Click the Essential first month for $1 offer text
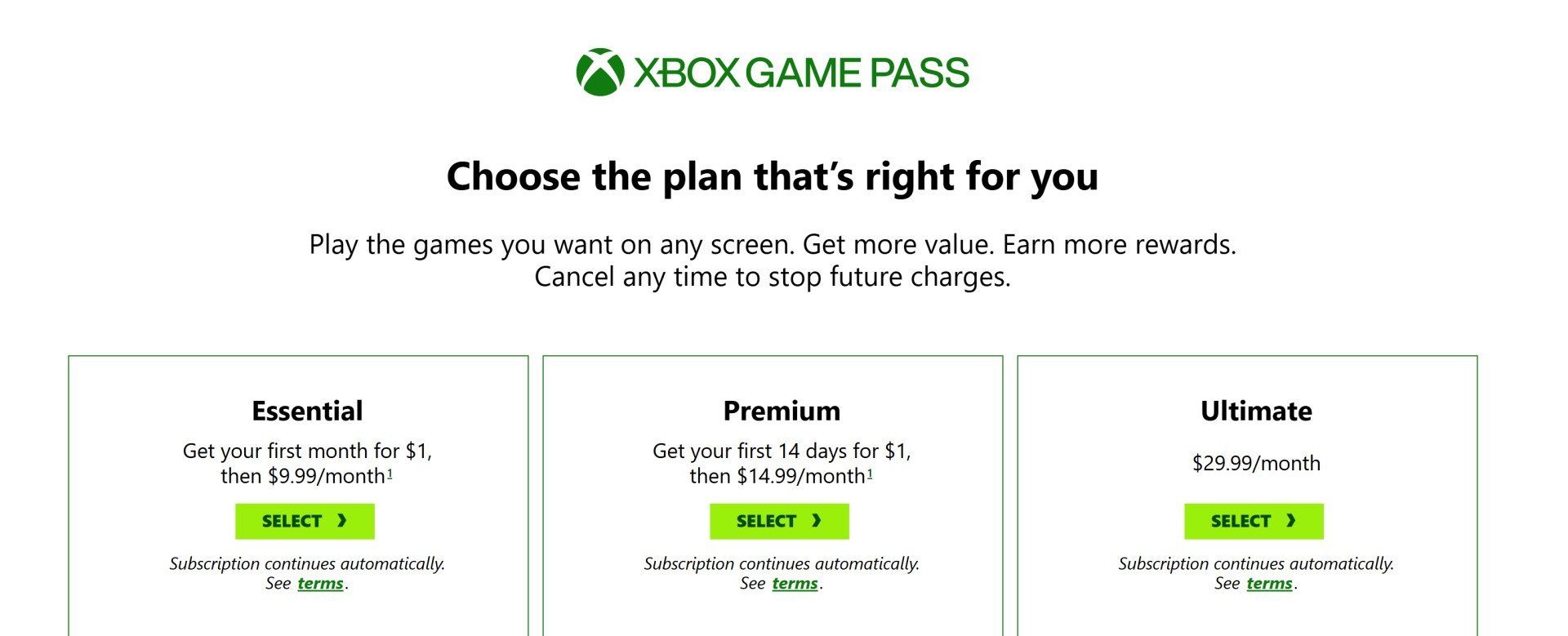The height and width of the screenshot is (636, 1568). click(x=307, y=451)
